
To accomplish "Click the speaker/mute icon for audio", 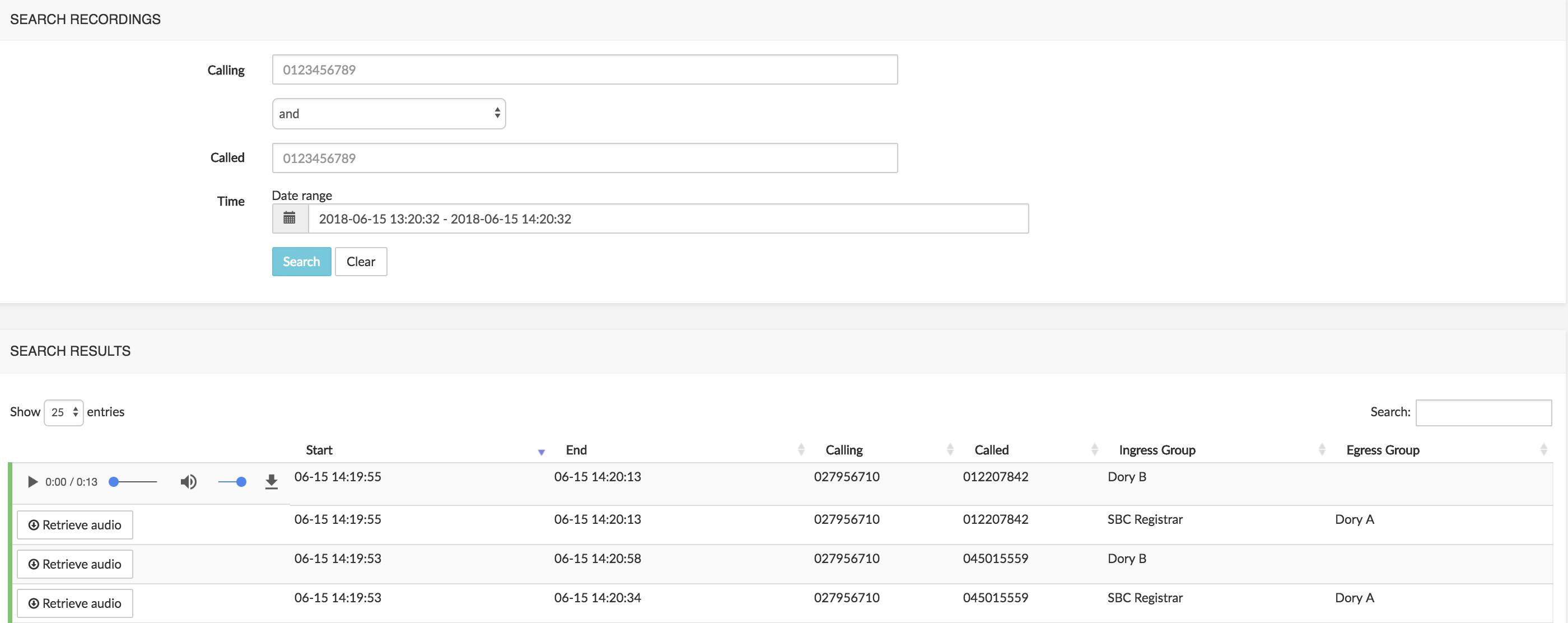I will point(188,483).
